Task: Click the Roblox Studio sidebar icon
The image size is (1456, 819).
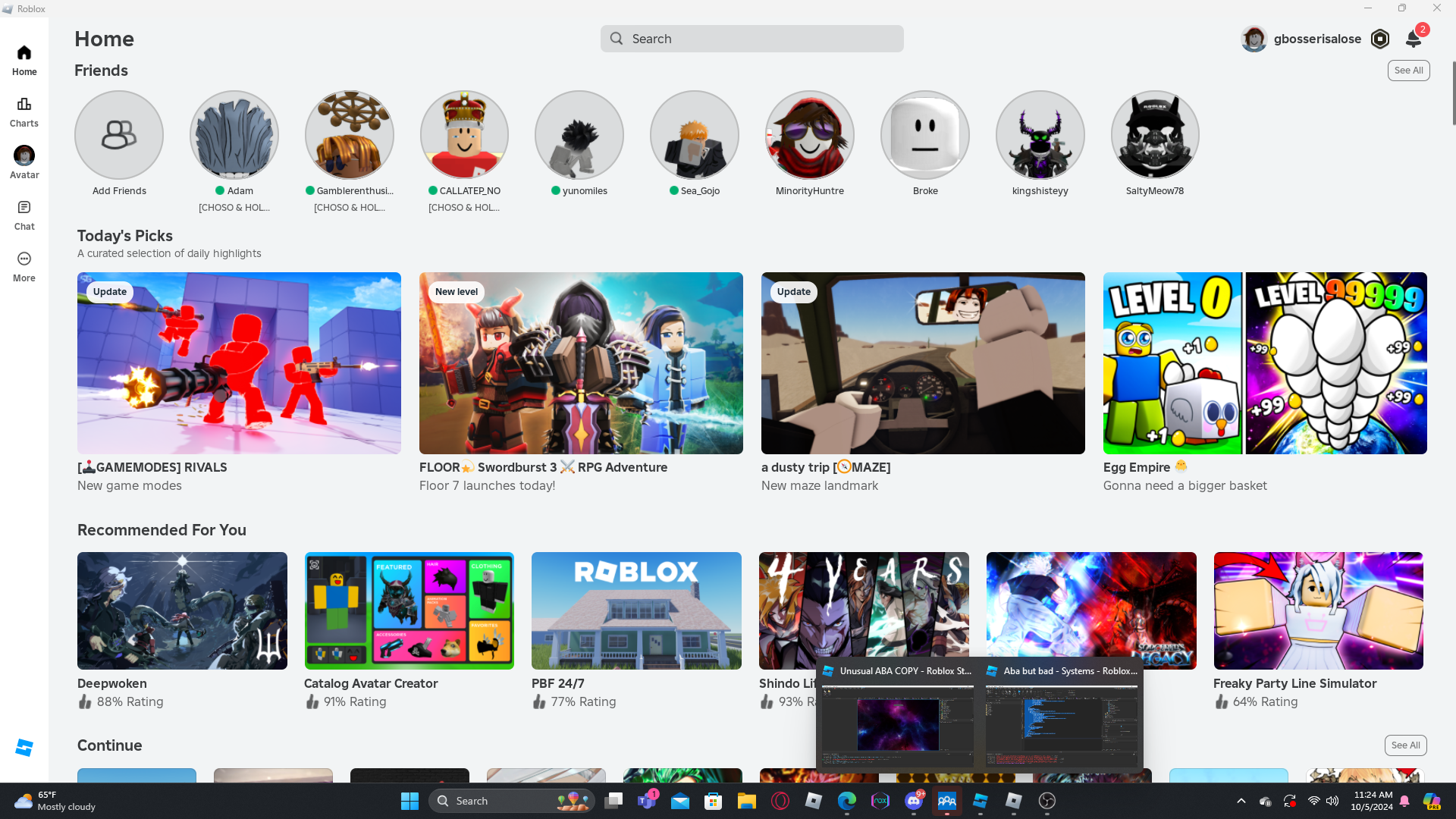Action: click(x=24, y=748)
